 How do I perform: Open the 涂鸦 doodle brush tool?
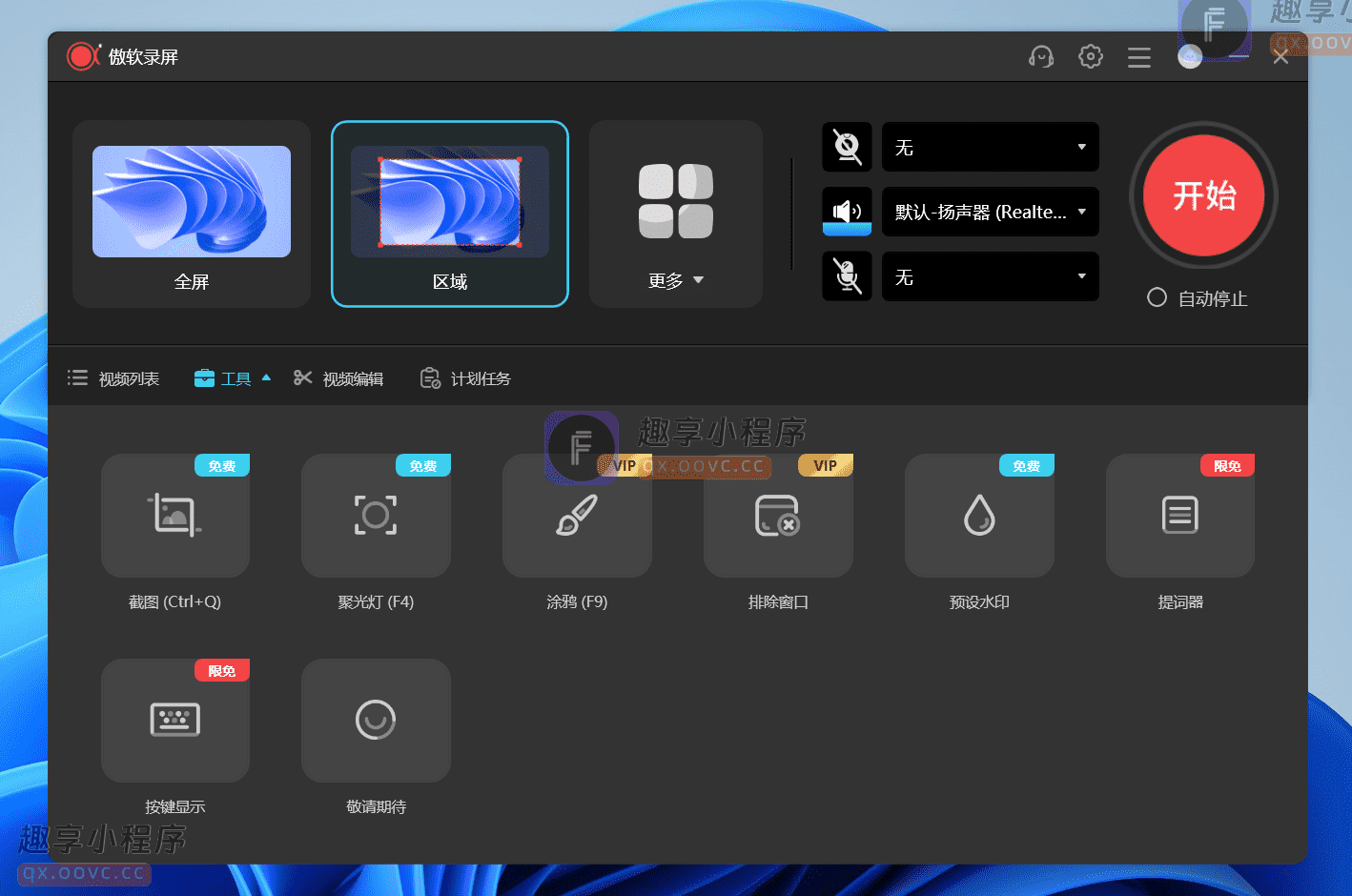tap(577, 516)
